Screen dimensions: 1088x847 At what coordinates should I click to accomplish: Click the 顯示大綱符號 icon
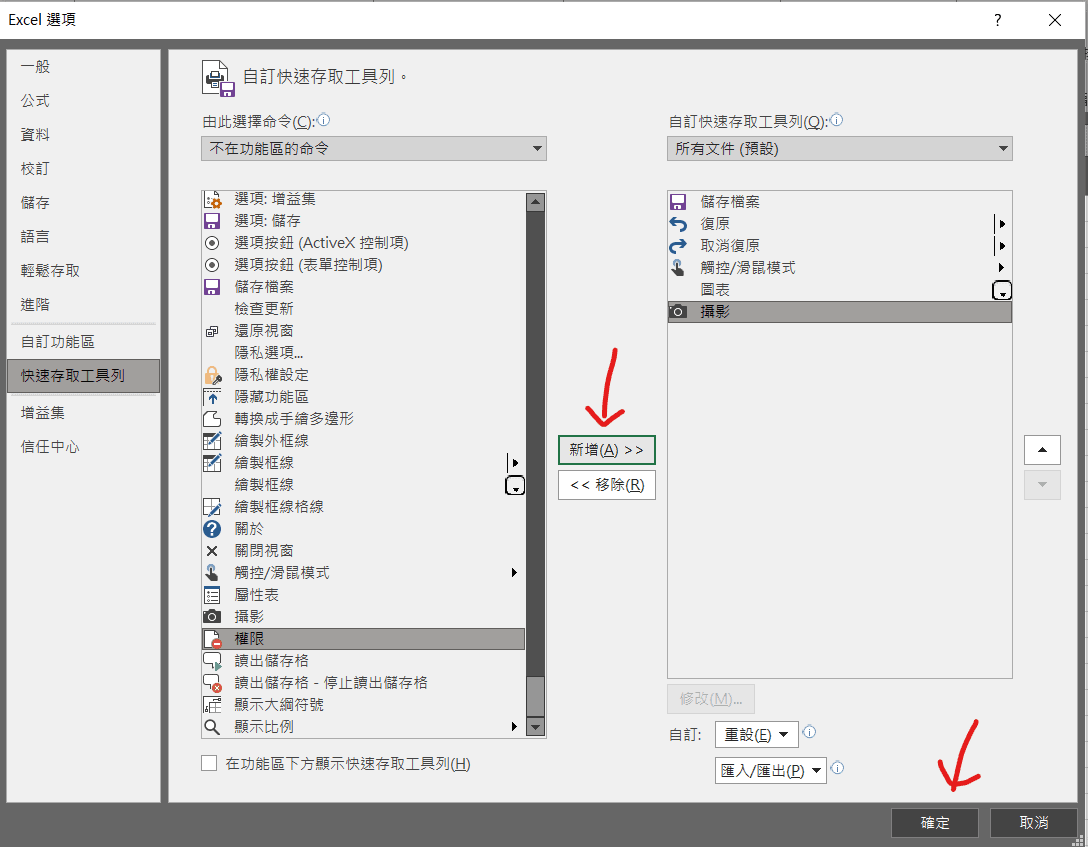212,705
